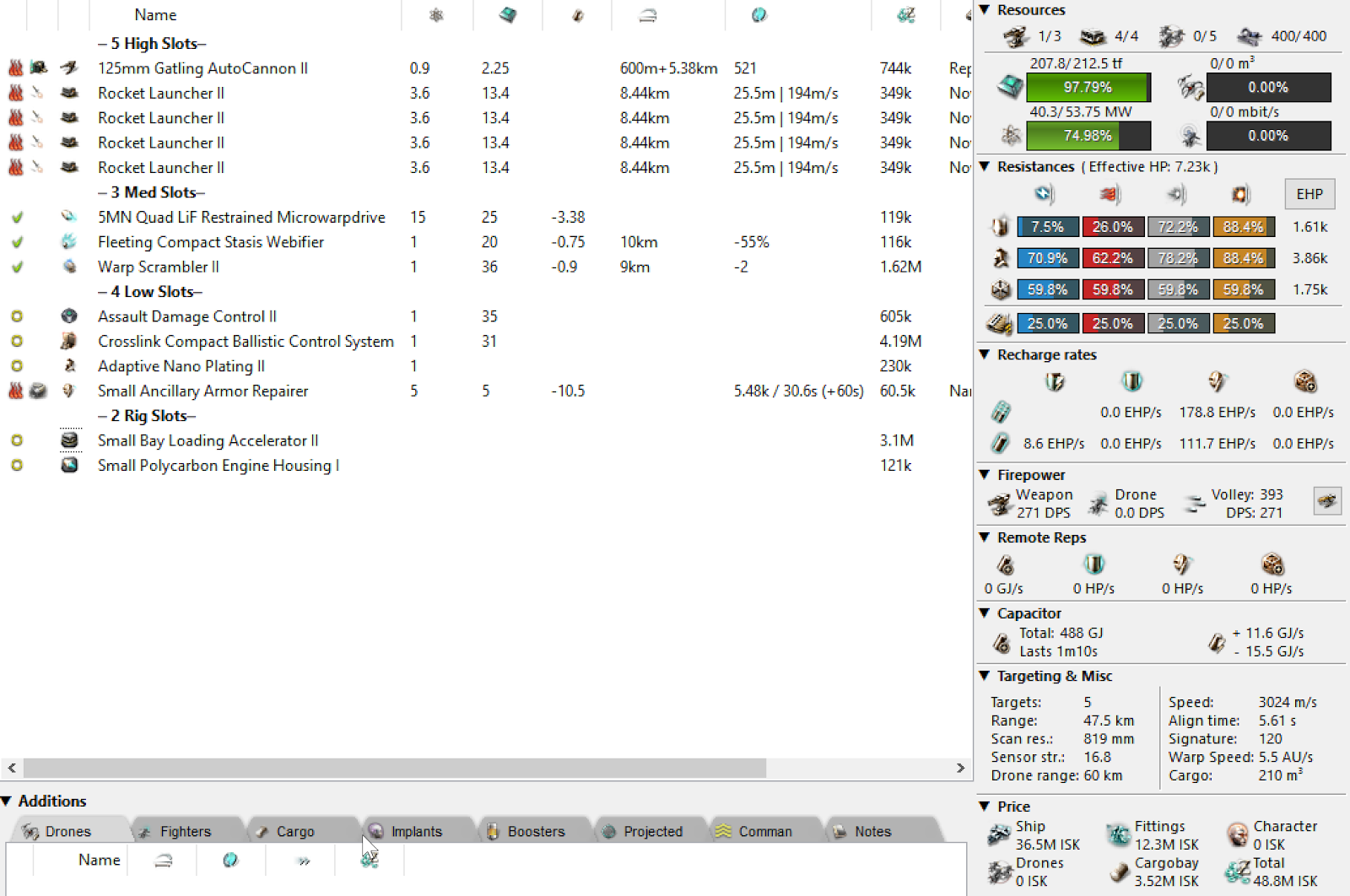Click the CPU usage progress bar
1350x896 pixels.
(1088, 87)
